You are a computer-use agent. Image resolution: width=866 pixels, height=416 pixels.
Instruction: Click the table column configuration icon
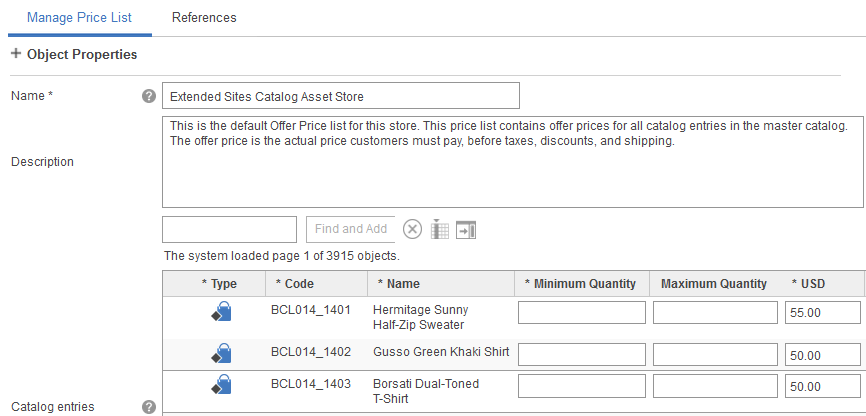tap(440, 230)
